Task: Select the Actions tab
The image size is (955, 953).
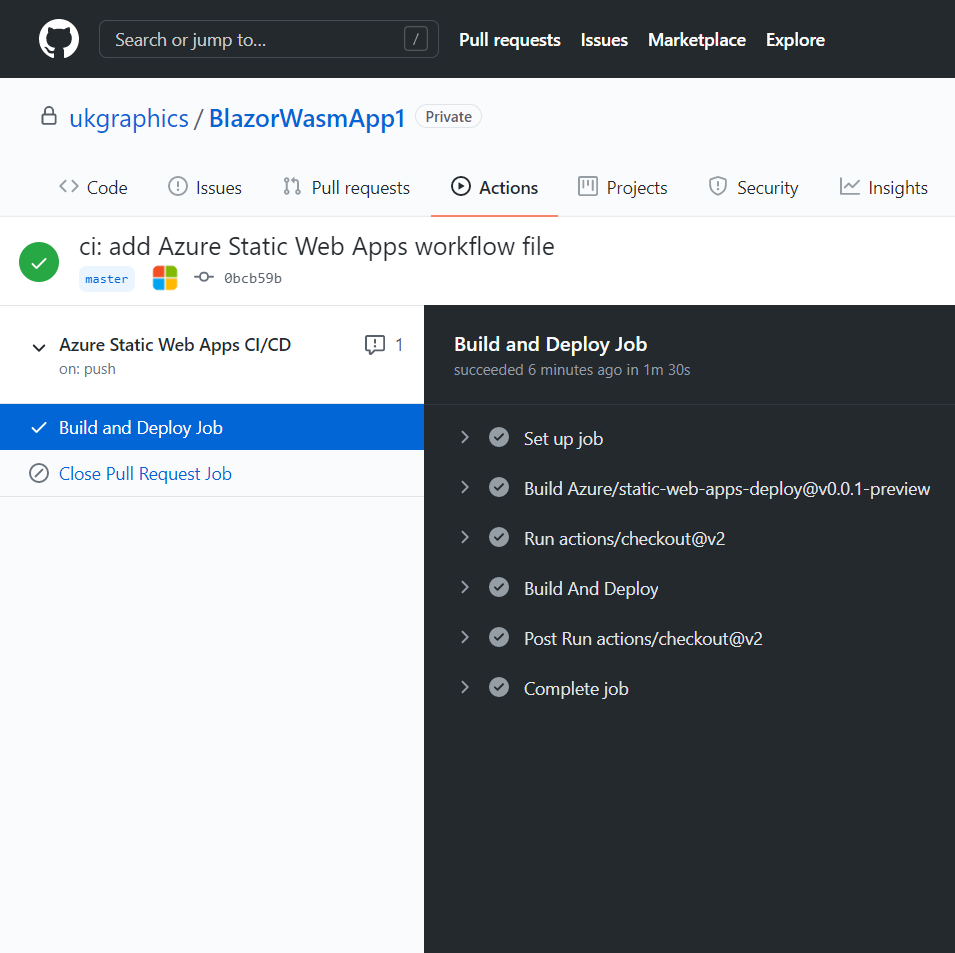Action: tap(494, 187)
